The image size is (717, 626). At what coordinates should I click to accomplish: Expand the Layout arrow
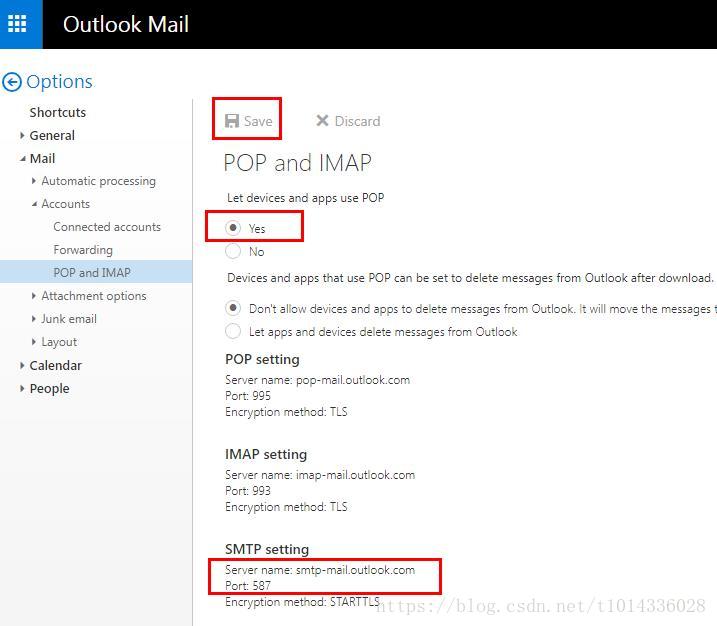(33, 342)
